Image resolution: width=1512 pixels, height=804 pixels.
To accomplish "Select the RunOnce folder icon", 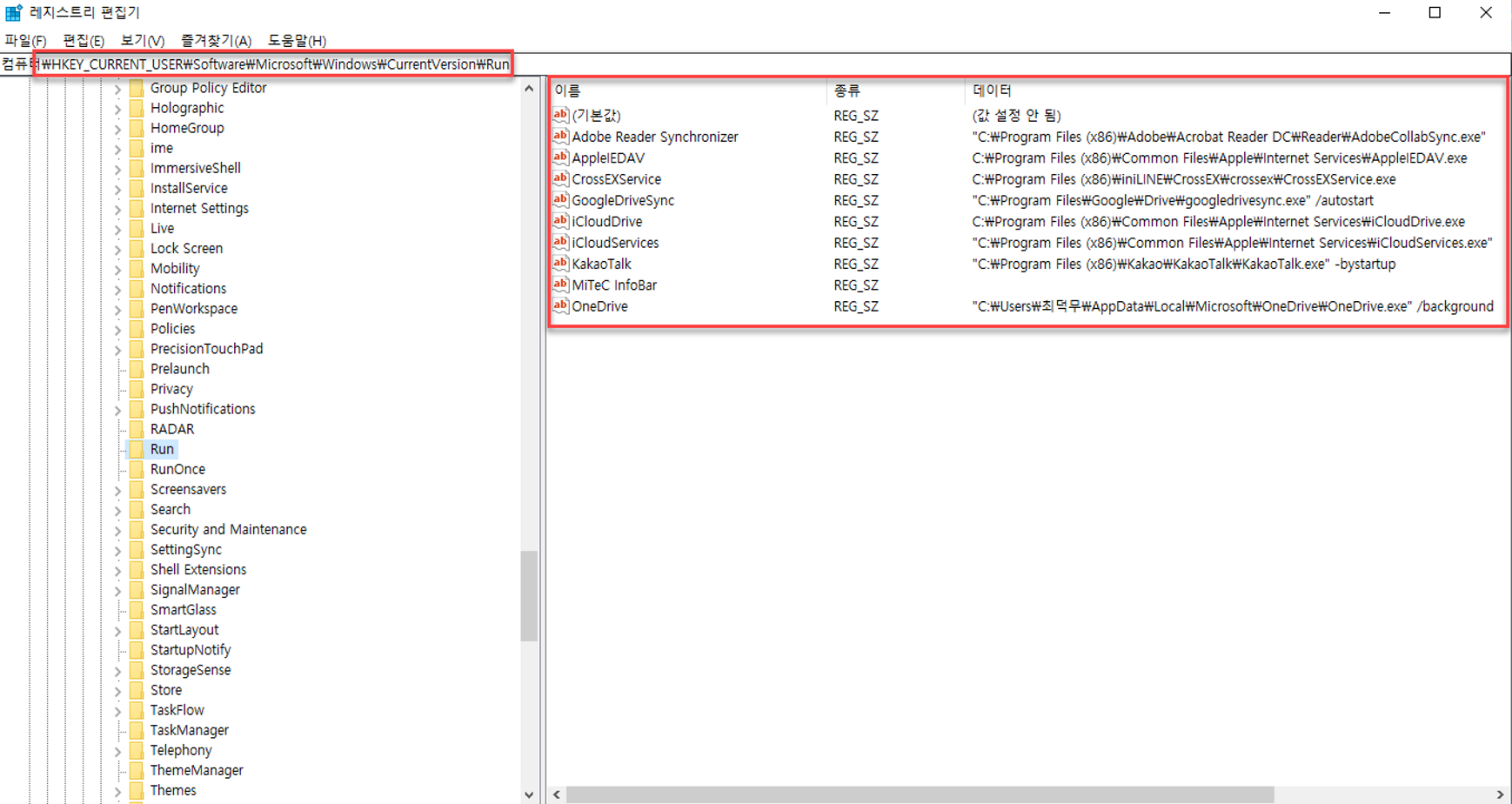I will (137, 469).
